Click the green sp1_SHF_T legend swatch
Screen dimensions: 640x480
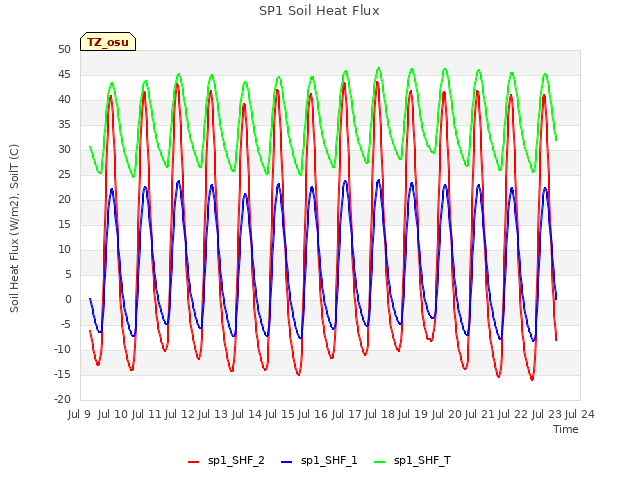click(x=380, y=462)
